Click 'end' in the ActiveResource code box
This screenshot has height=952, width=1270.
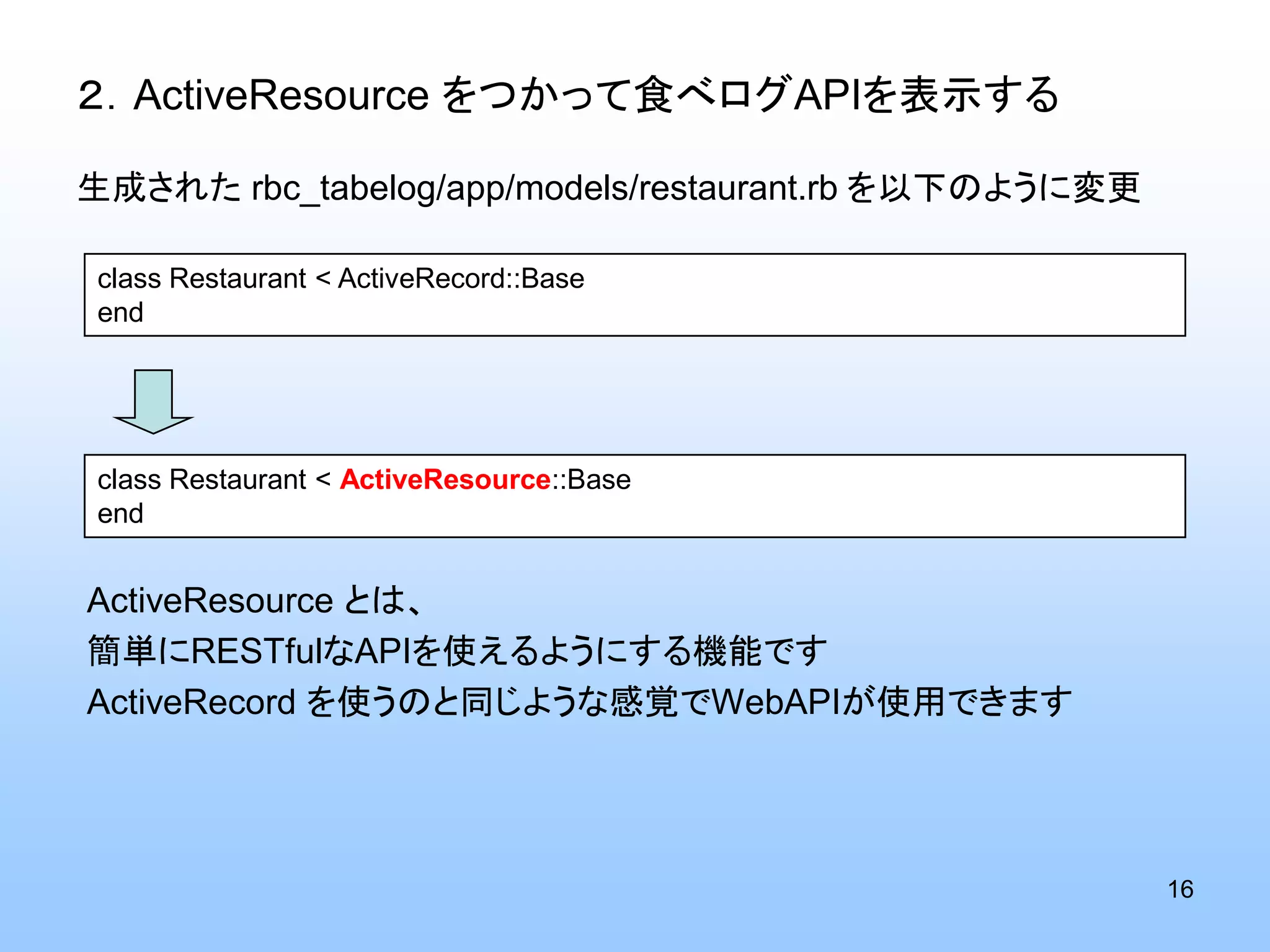click(120, 513)
